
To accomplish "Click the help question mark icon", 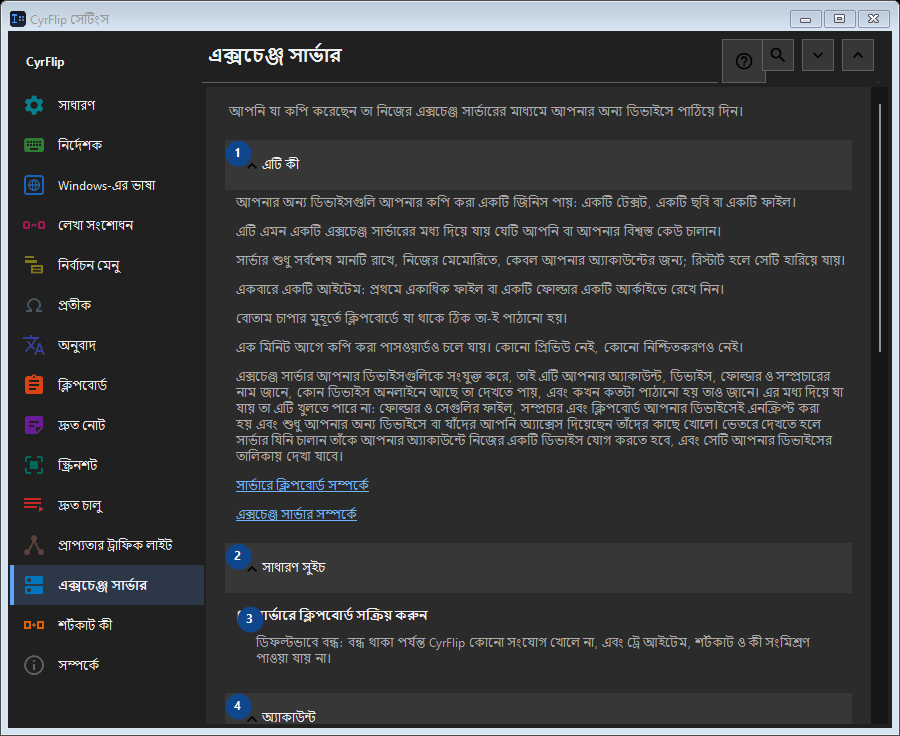I will tap(743, 61).
